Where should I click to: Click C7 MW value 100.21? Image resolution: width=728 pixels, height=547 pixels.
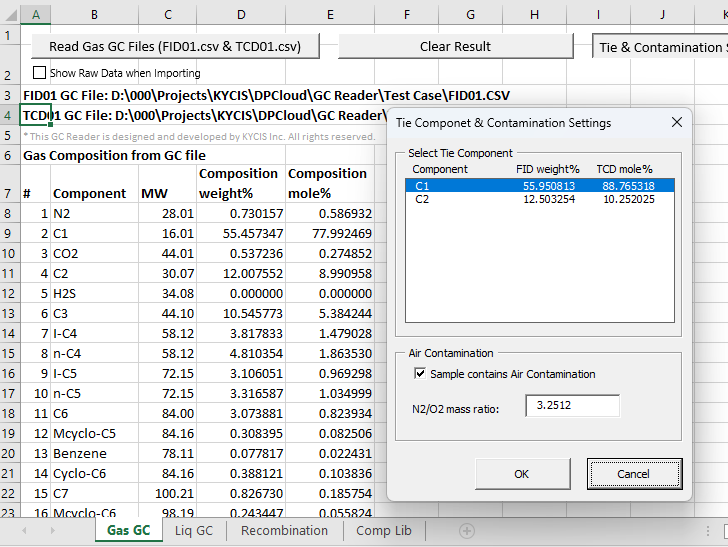click(168, 493)
